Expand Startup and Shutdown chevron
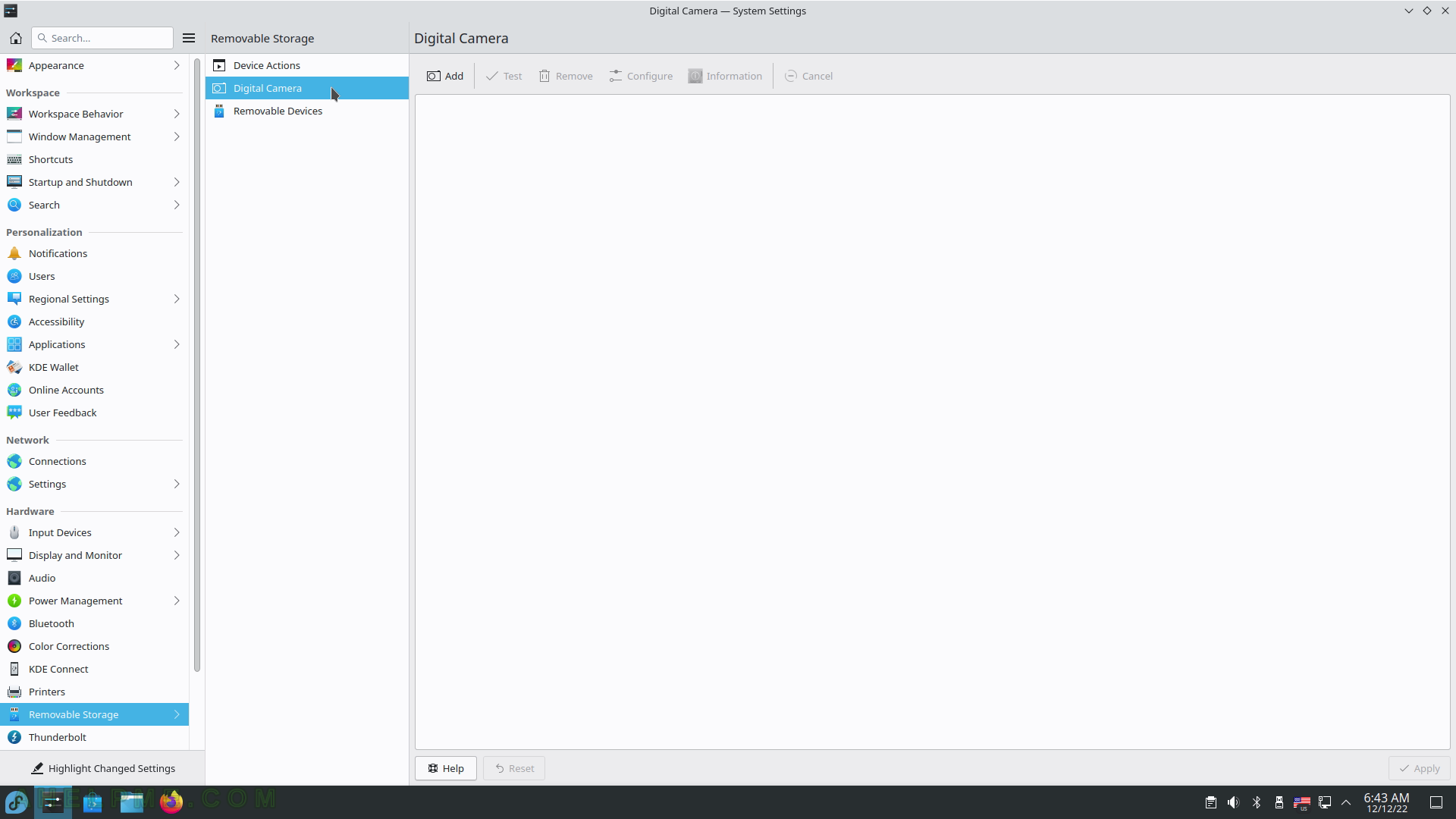 coord(177,182)
